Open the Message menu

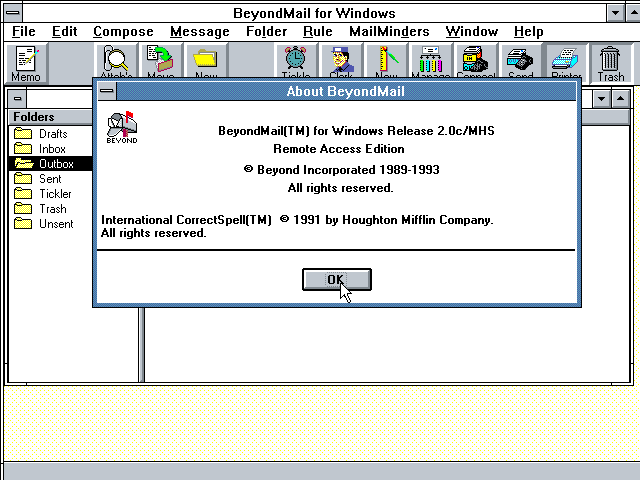click(x=200, y=31)
